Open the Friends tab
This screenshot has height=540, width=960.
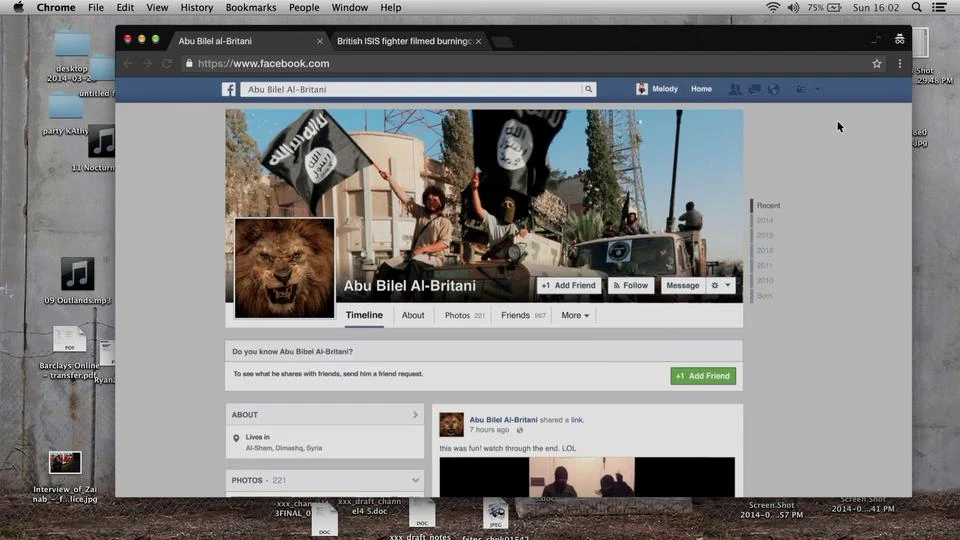(x=523, y=315)
